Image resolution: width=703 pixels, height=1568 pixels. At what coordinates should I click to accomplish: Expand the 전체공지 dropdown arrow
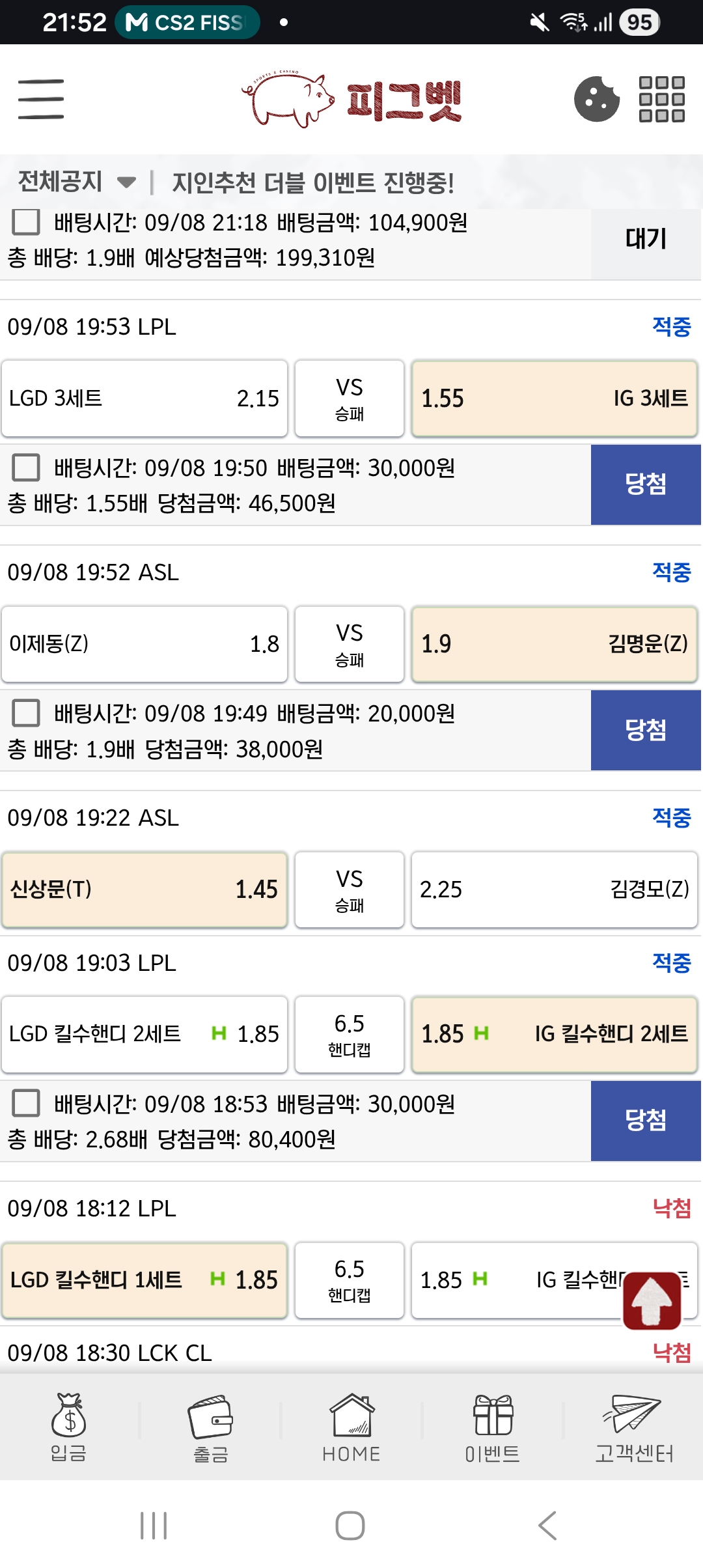pyautogui.click(x=126, y=182)
